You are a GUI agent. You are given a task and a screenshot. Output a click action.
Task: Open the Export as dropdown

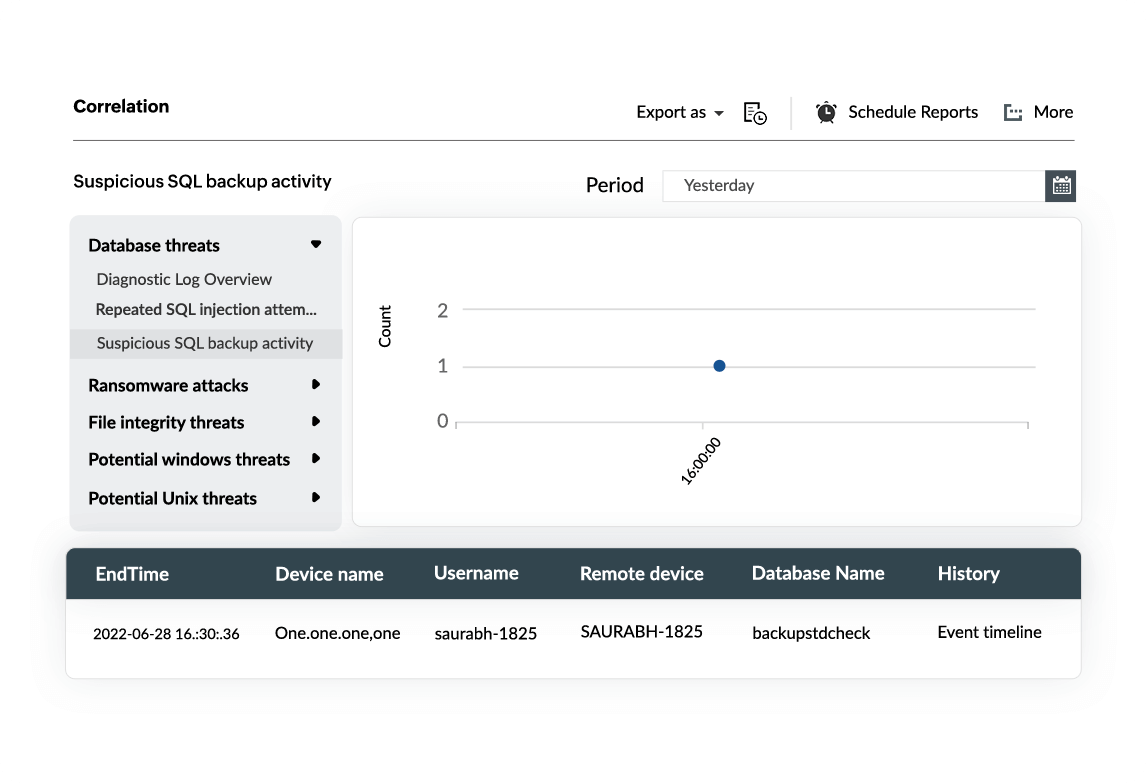[680, 113]
